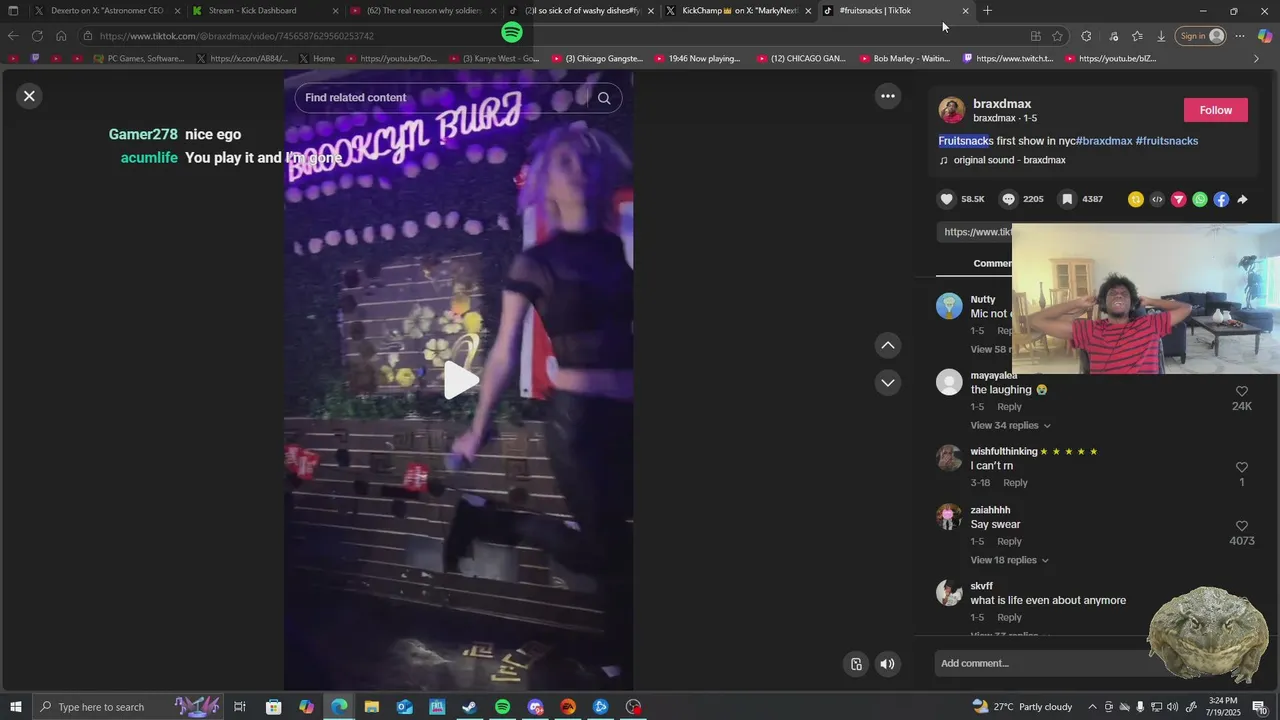
Task: Get the embed code via the code icon
Action: point(1157,200)
